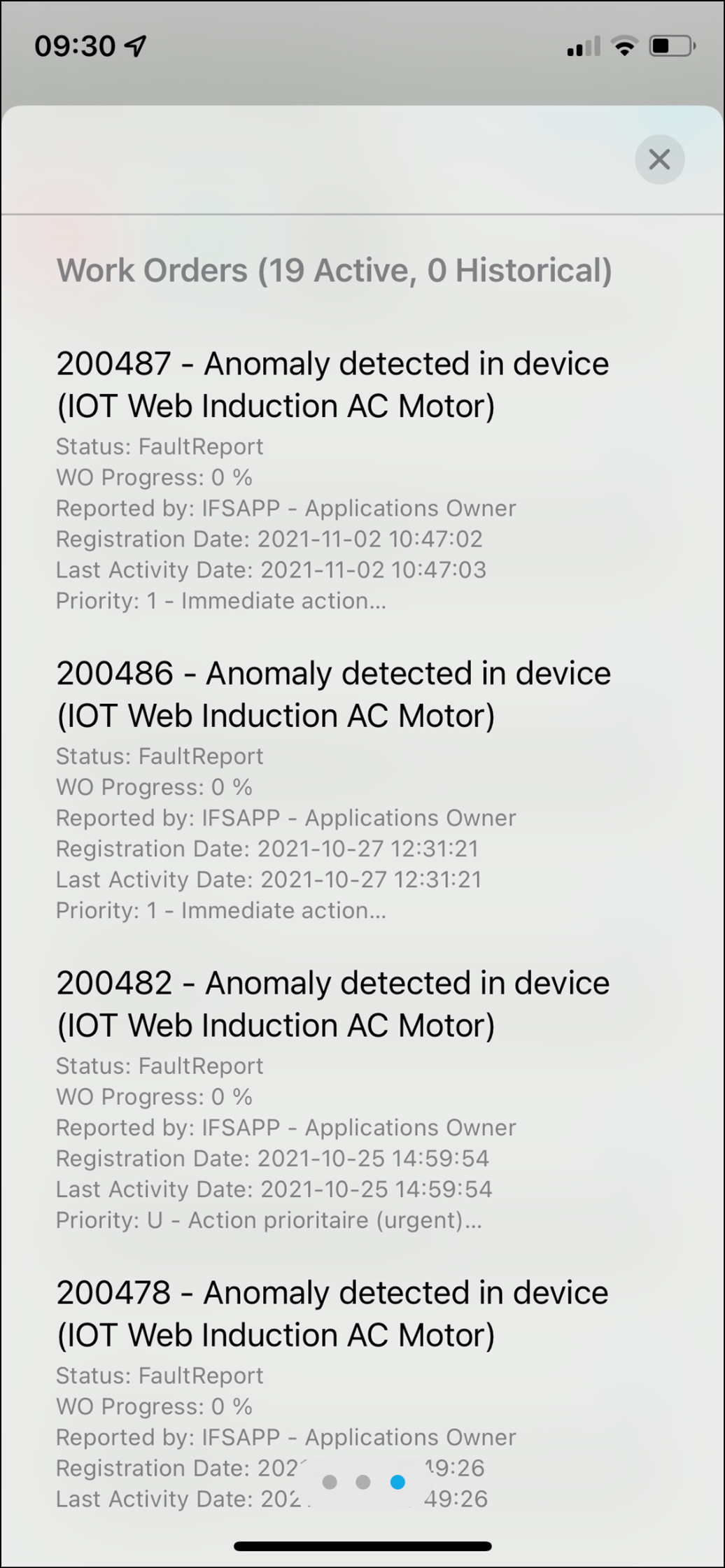Tap the Work Orders (19 Active) header

(334, 271)
